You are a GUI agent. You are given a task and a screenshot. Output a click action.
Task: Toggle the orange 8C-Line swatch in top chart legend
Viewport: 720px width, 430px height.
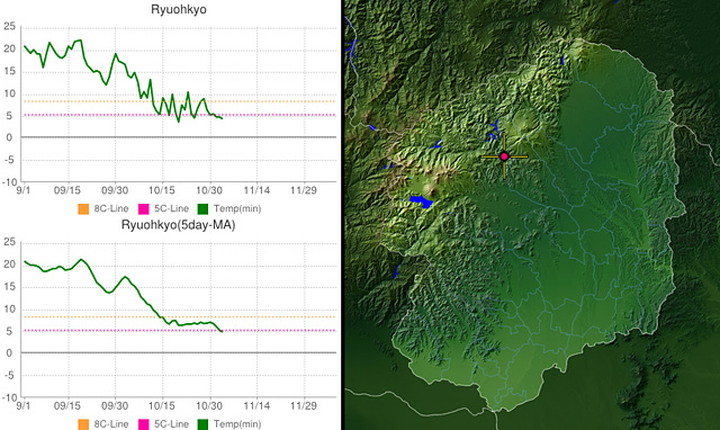coord(83,209)
